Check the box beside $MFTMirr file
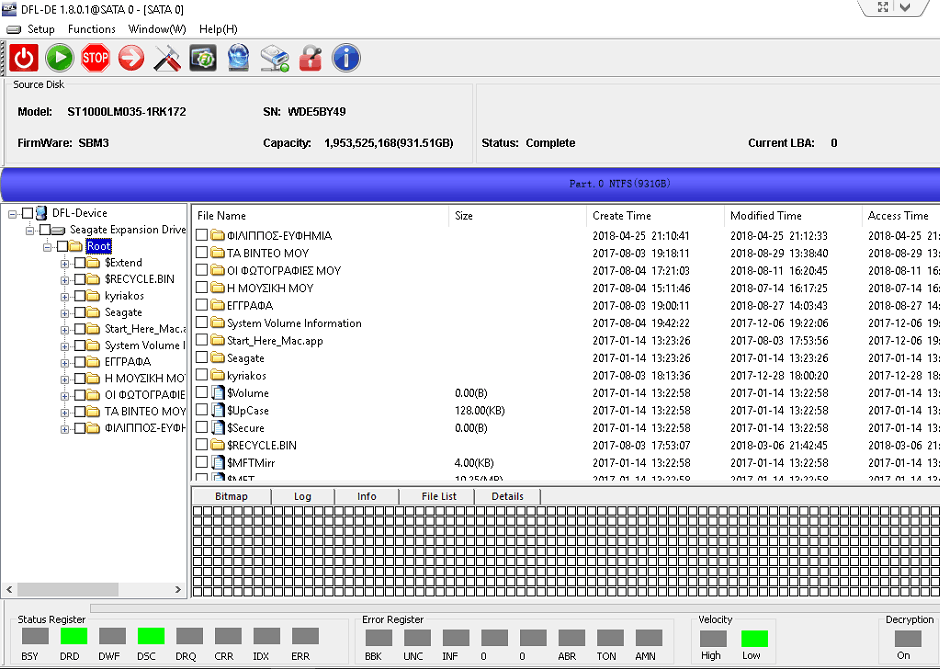The image size is (940, 669). 202,463
